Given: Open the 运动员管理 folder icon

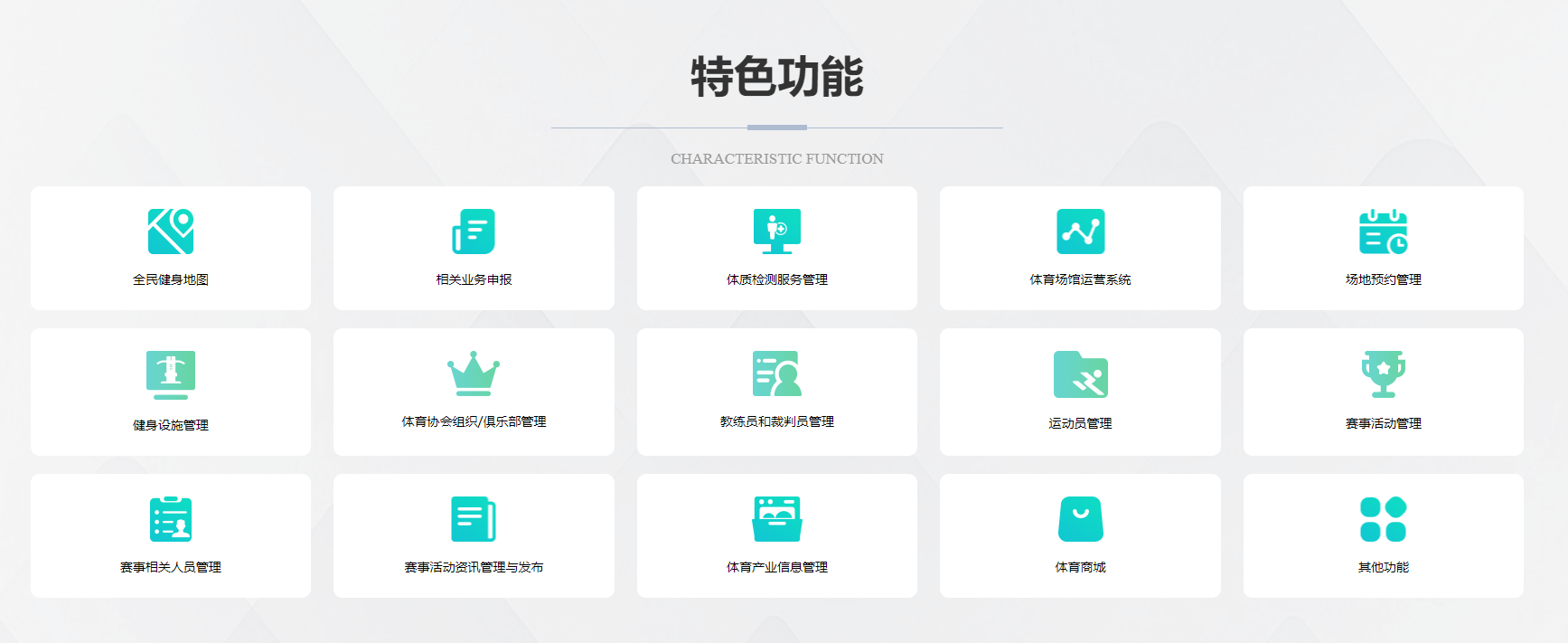Looking at the screenshot, I should 1080,374.
